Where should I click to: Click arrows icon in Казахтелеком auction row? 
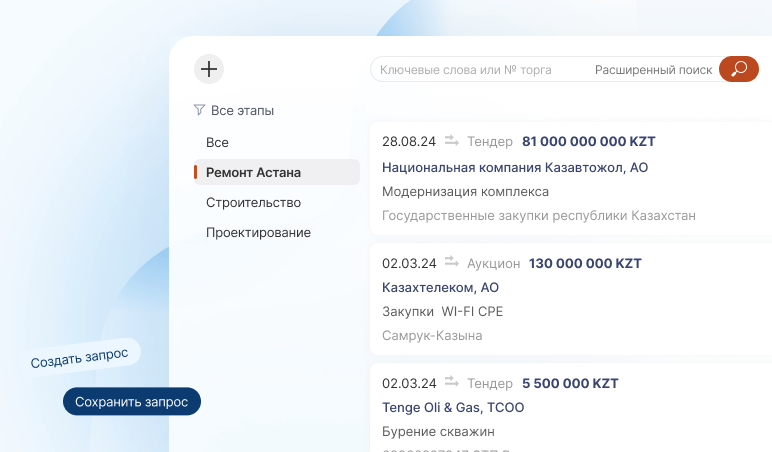(x=452, y=263)
